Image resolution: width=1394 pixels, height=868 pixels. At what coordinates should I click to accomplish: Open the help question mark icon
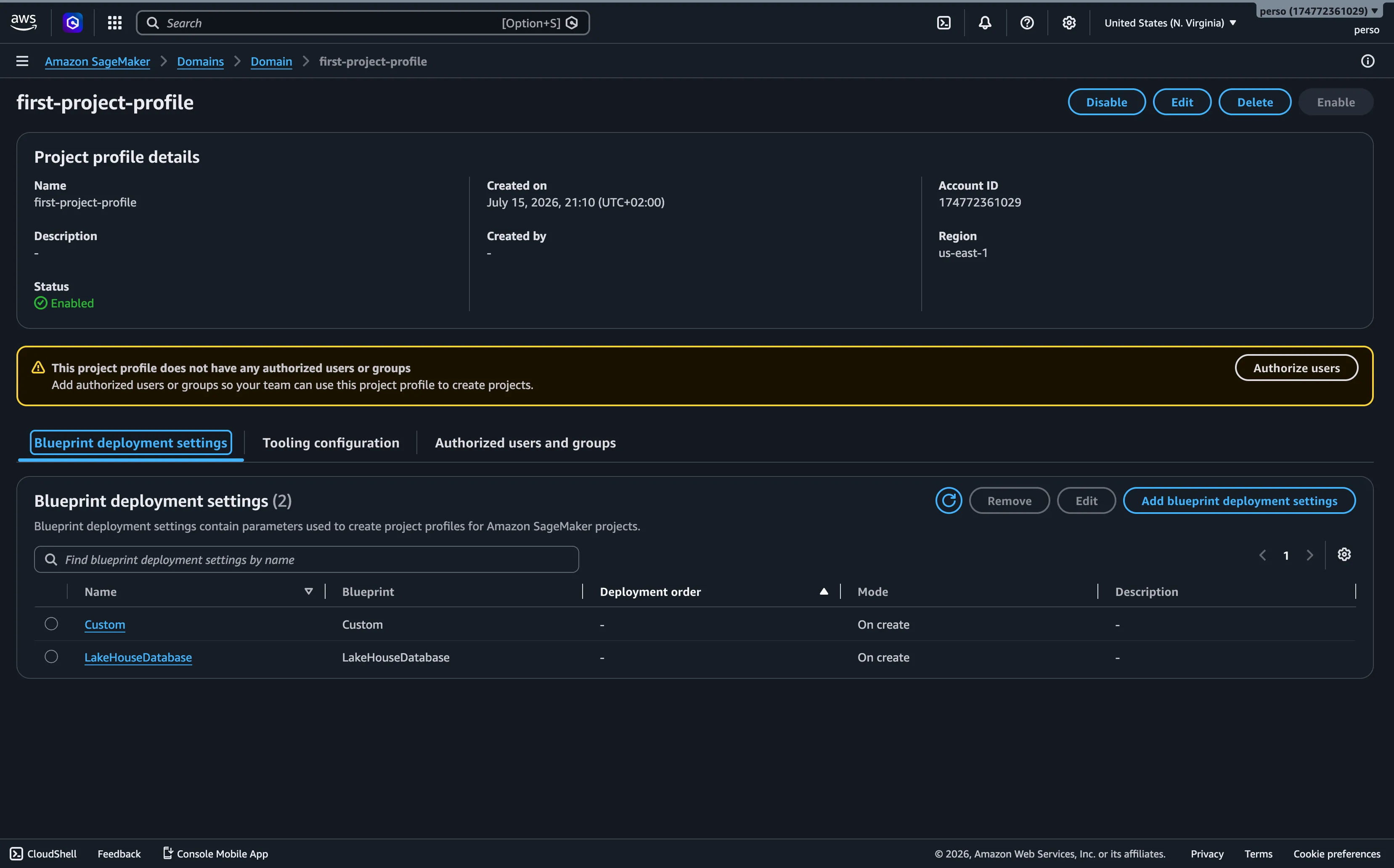[1027, 23]
